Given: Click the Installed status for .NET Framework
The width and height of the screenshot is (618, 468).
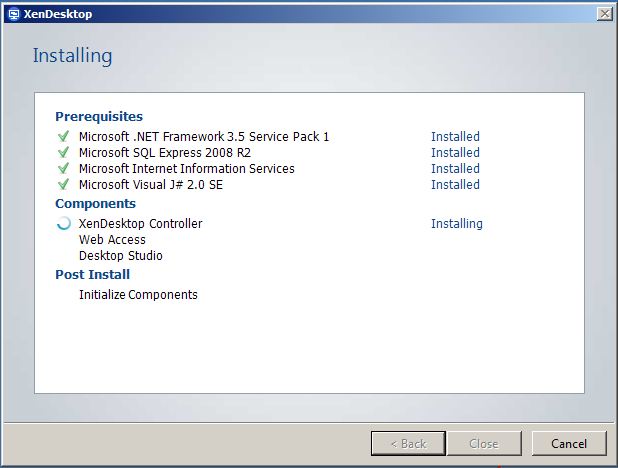Looking at the screenshot, I should point(455,136).
